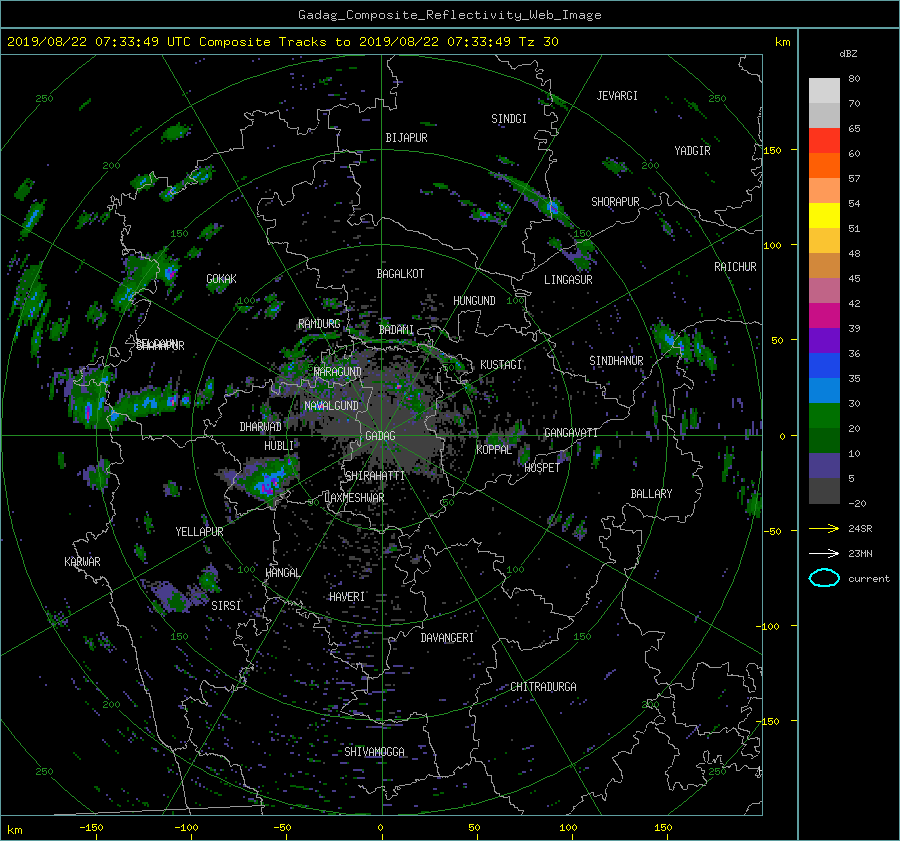This screenshot has width=900, height=841.
Task: Select the bright yellow 54–51 dBZ color band
Action: [824, 215]
